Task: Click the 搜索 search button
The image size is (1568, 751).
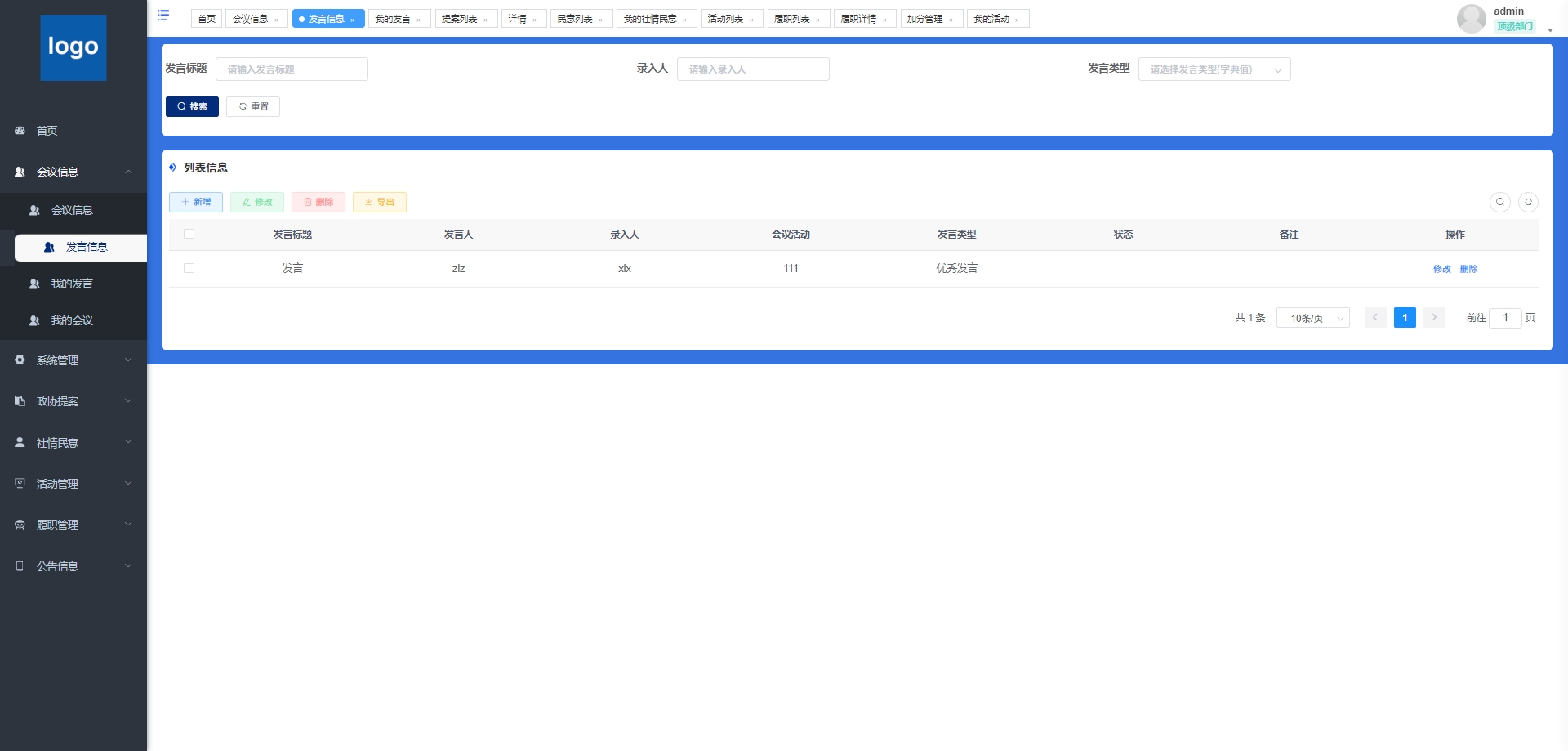Action: [x=192, y=106]
